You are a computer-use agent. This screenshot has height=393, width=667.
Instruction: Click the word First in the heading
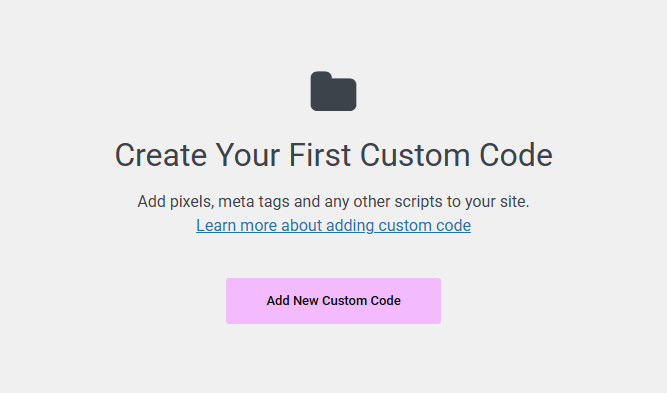tap(320, 155)
